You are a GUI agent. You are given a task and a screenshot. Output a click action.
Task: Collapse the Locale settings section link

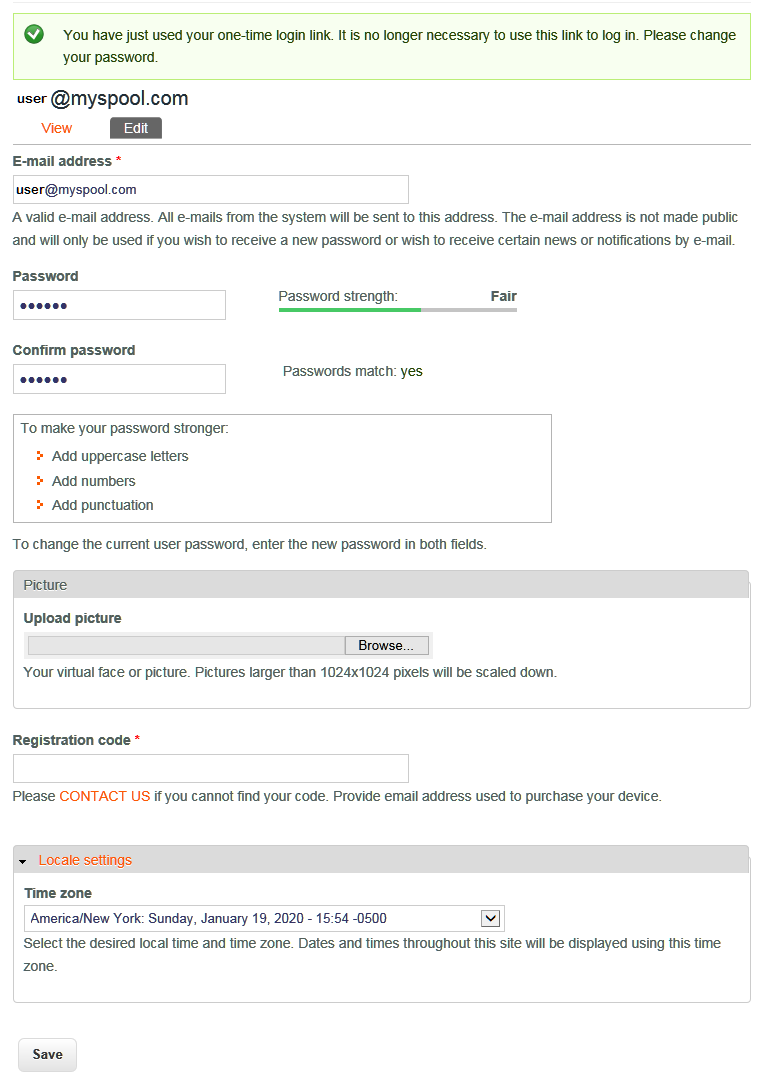[85, 860]
